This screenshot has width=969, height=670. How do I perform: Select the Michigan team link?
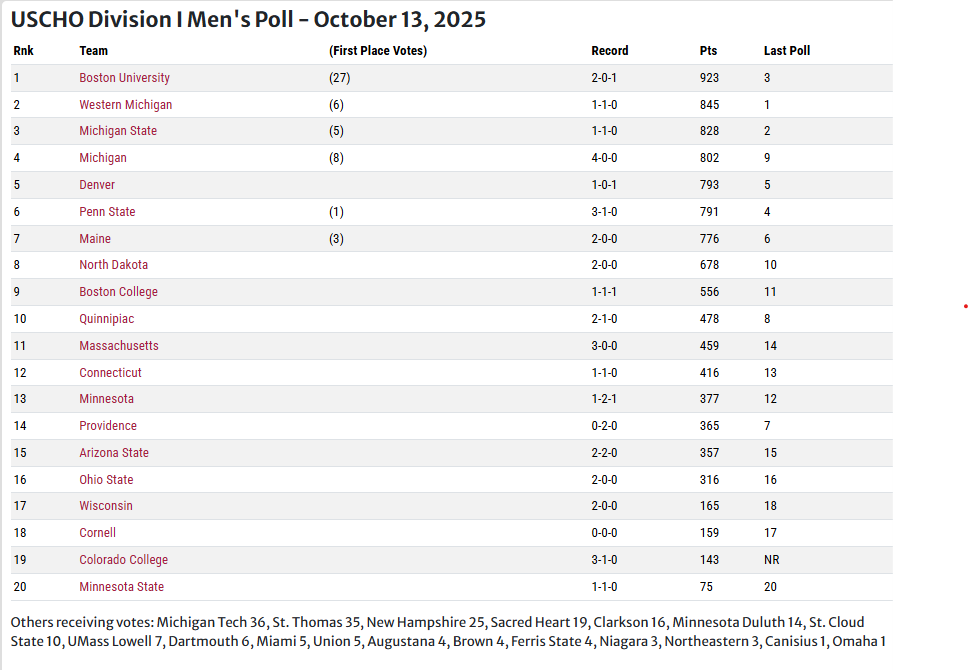point(103,158)
